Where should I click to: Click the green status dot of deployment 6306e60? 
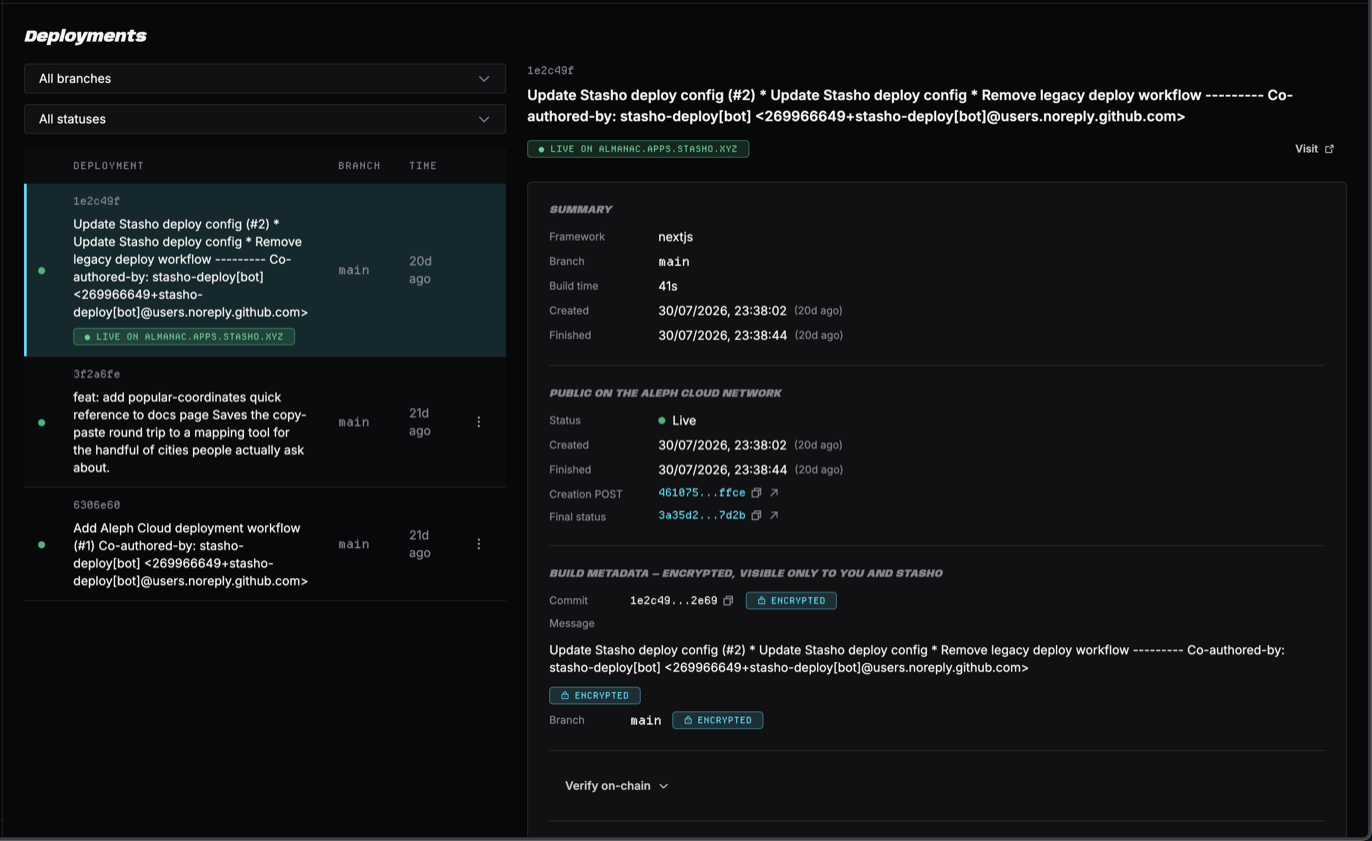pos(41,545)
